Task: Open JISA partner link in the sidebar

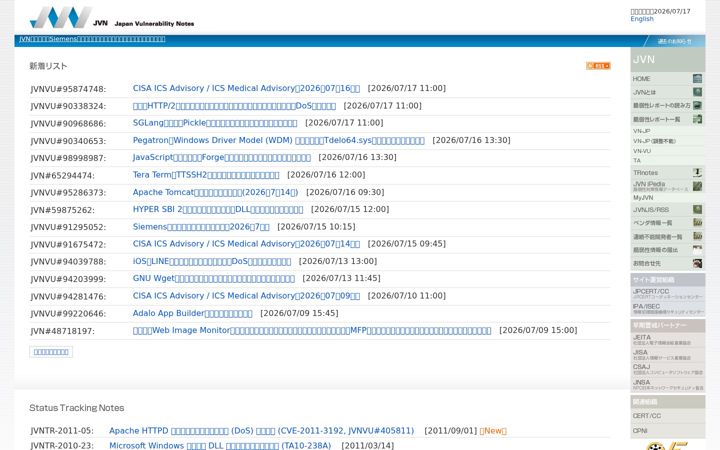Action: [x=668, y=354]
